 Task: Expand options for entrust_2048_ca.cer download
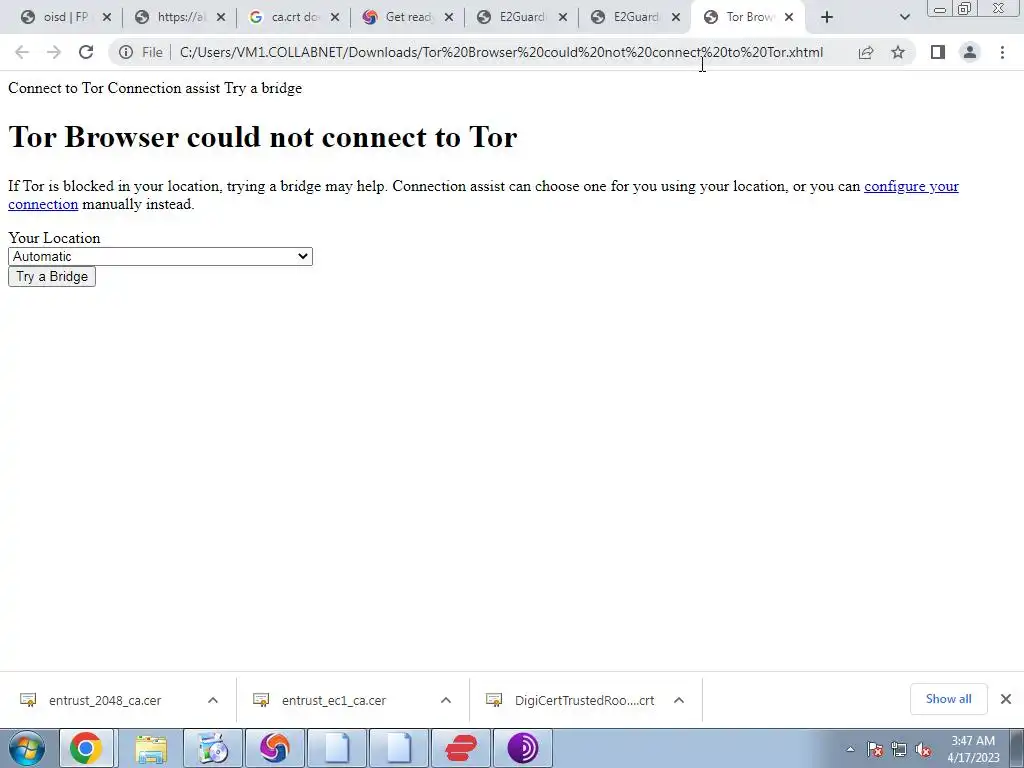213,700
